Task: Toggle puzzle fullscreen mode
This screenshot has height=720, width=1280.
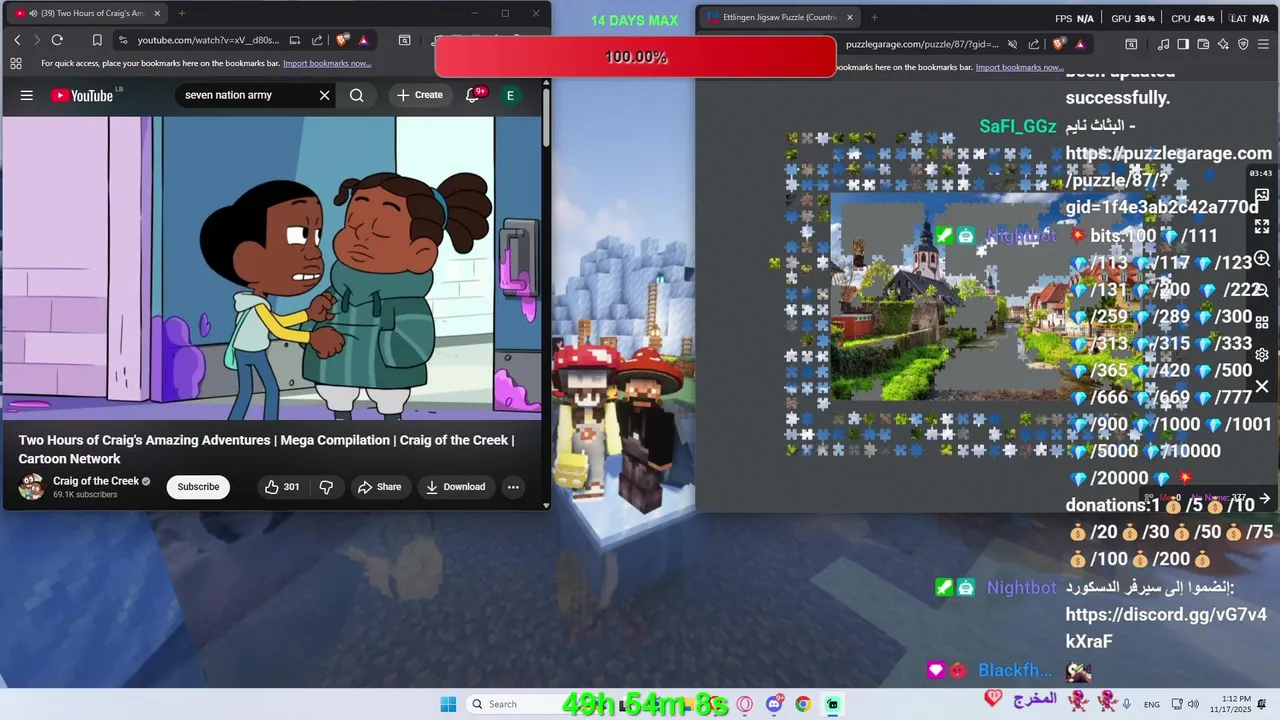Action: 1262,227
